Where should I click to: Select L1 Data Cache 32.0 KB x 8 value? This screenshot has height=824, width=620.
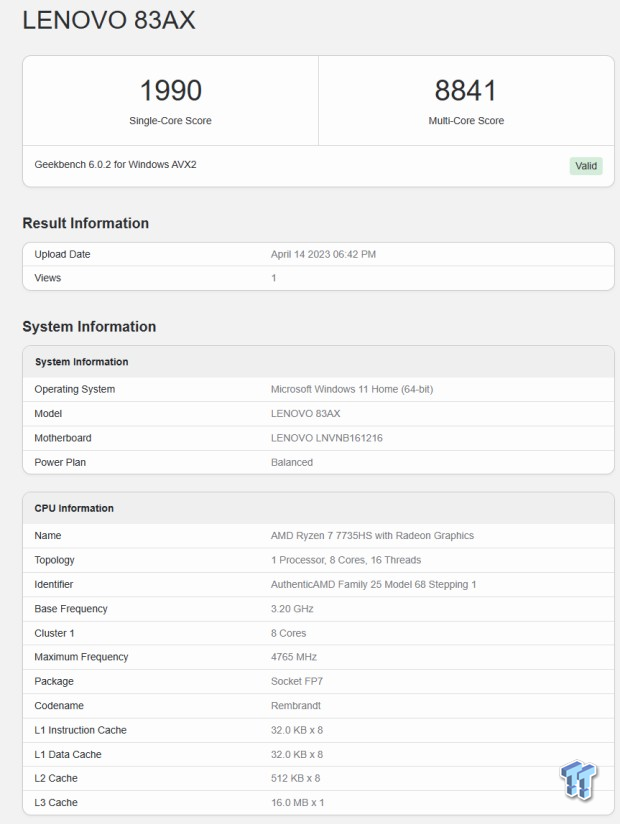[x=297, y=755]
